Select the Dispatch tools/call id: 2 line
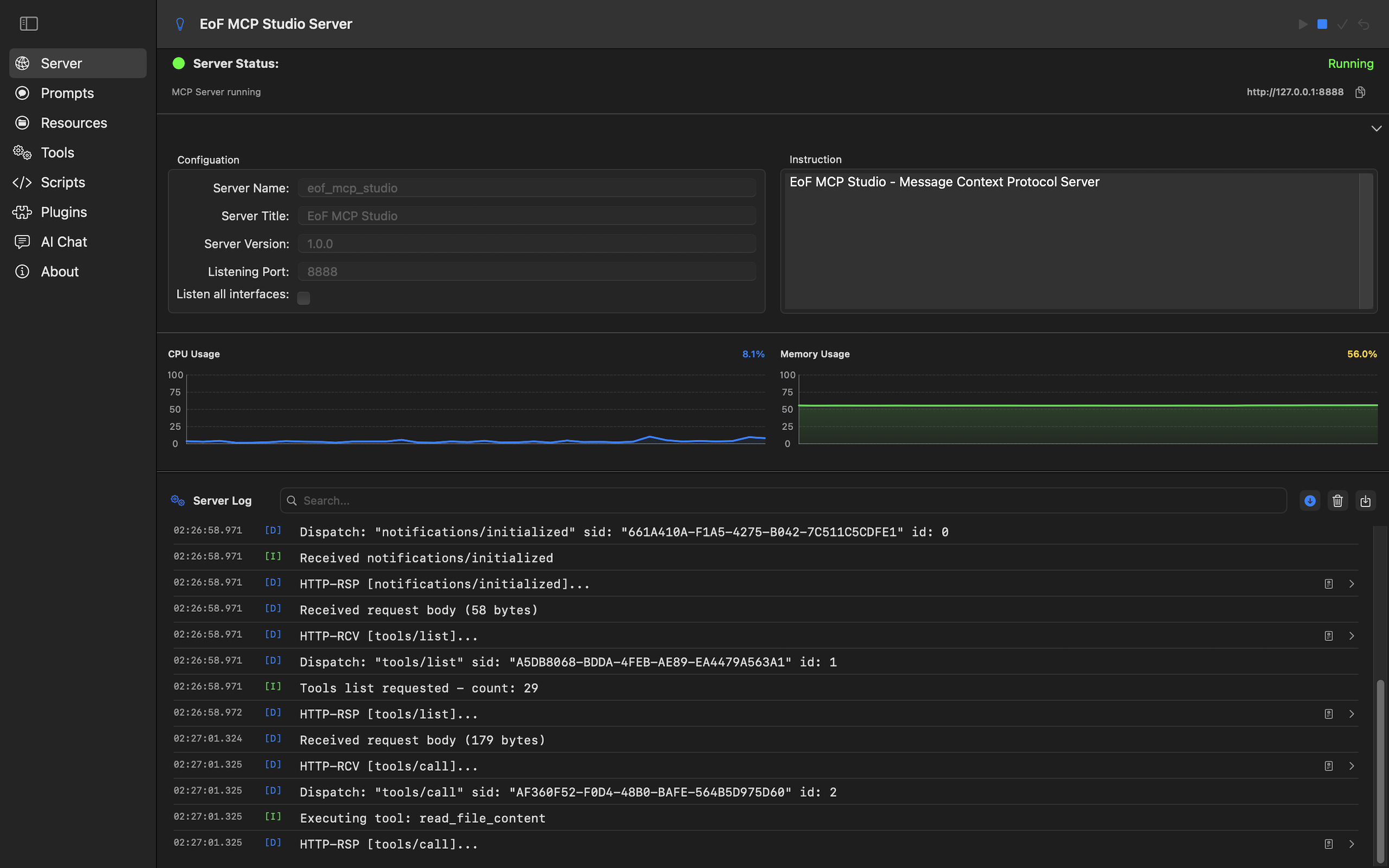 pos(766,792)
